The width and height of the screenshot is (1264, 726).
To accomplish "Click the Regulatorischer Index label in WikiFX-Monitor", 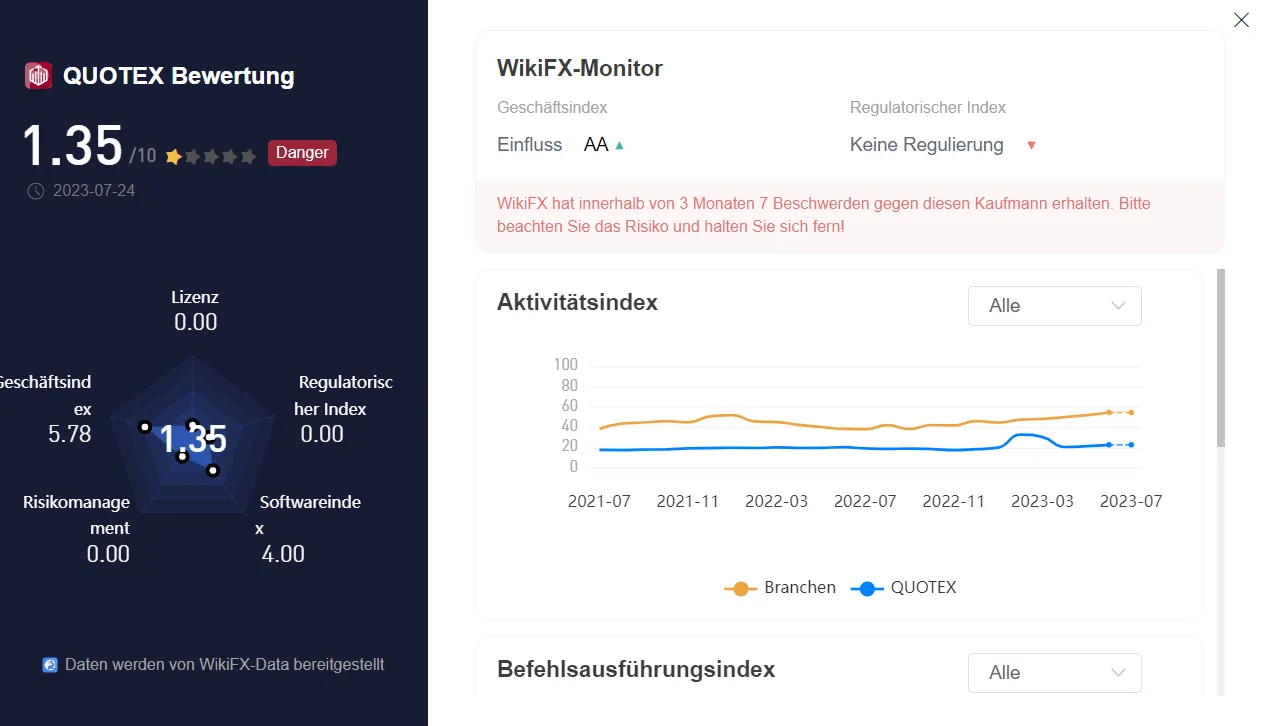I will [x=928, y=107].
